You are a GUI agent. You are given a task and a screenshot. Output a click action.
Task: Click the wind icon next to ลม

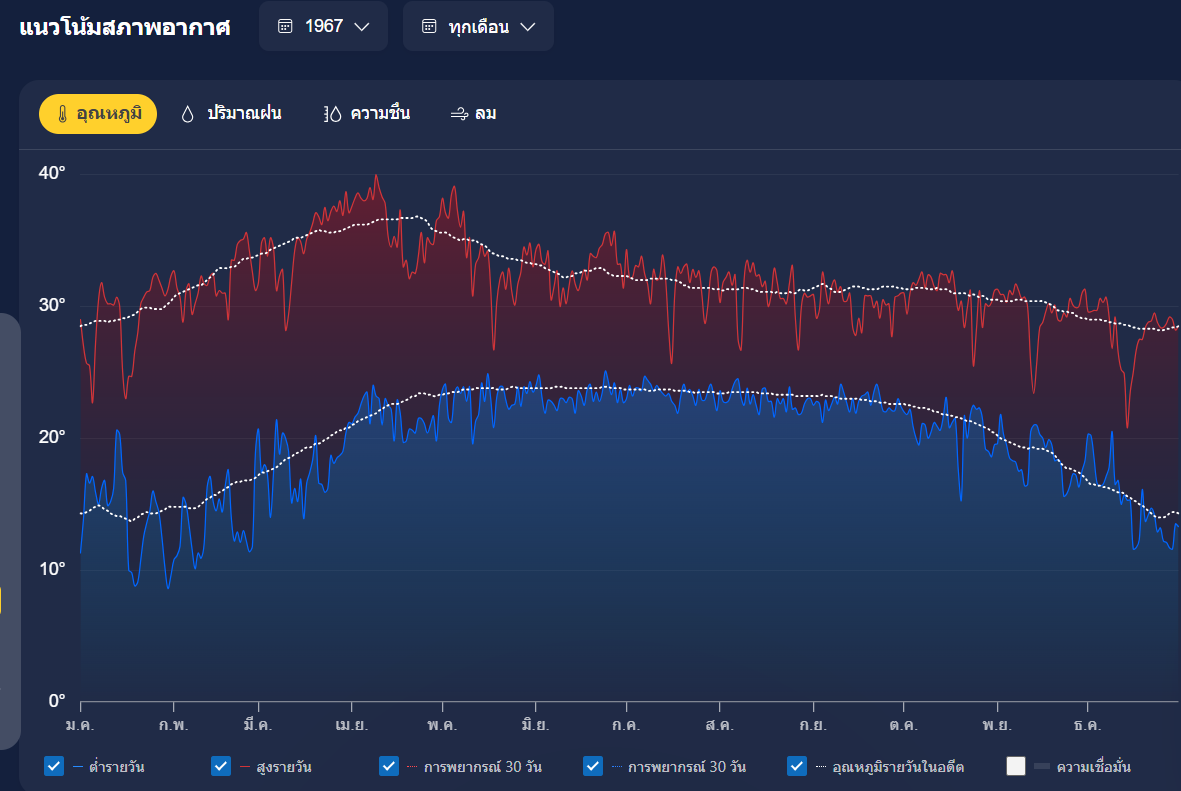[459, 114]
